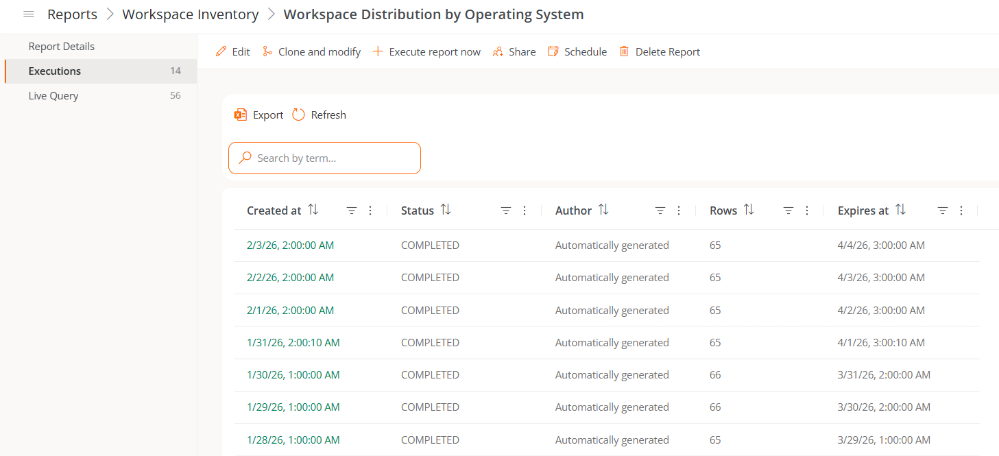
Task: Open filter for Author column
Action: (x=660, y=211)
